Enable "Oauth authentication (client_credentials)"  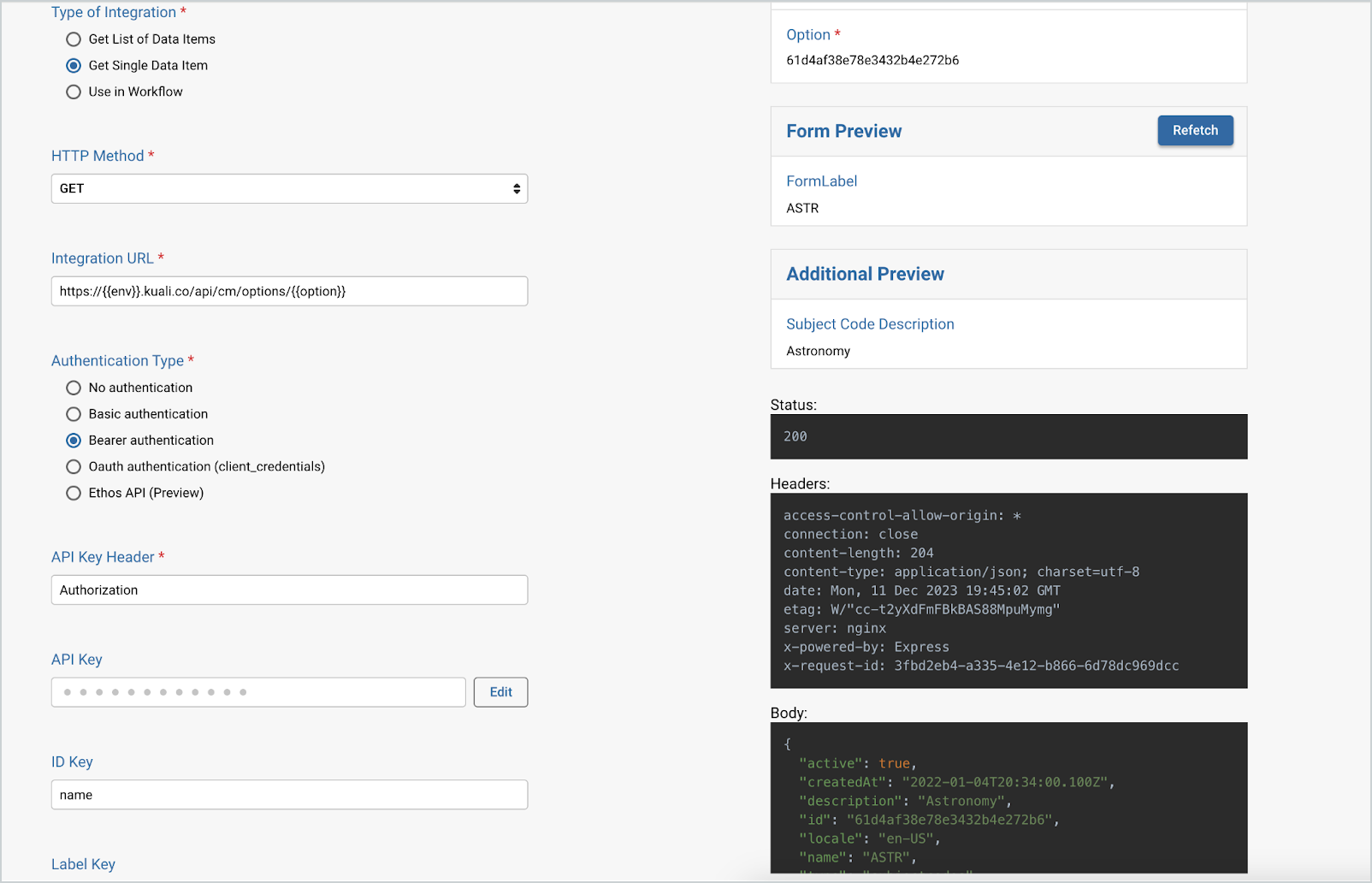74,466
